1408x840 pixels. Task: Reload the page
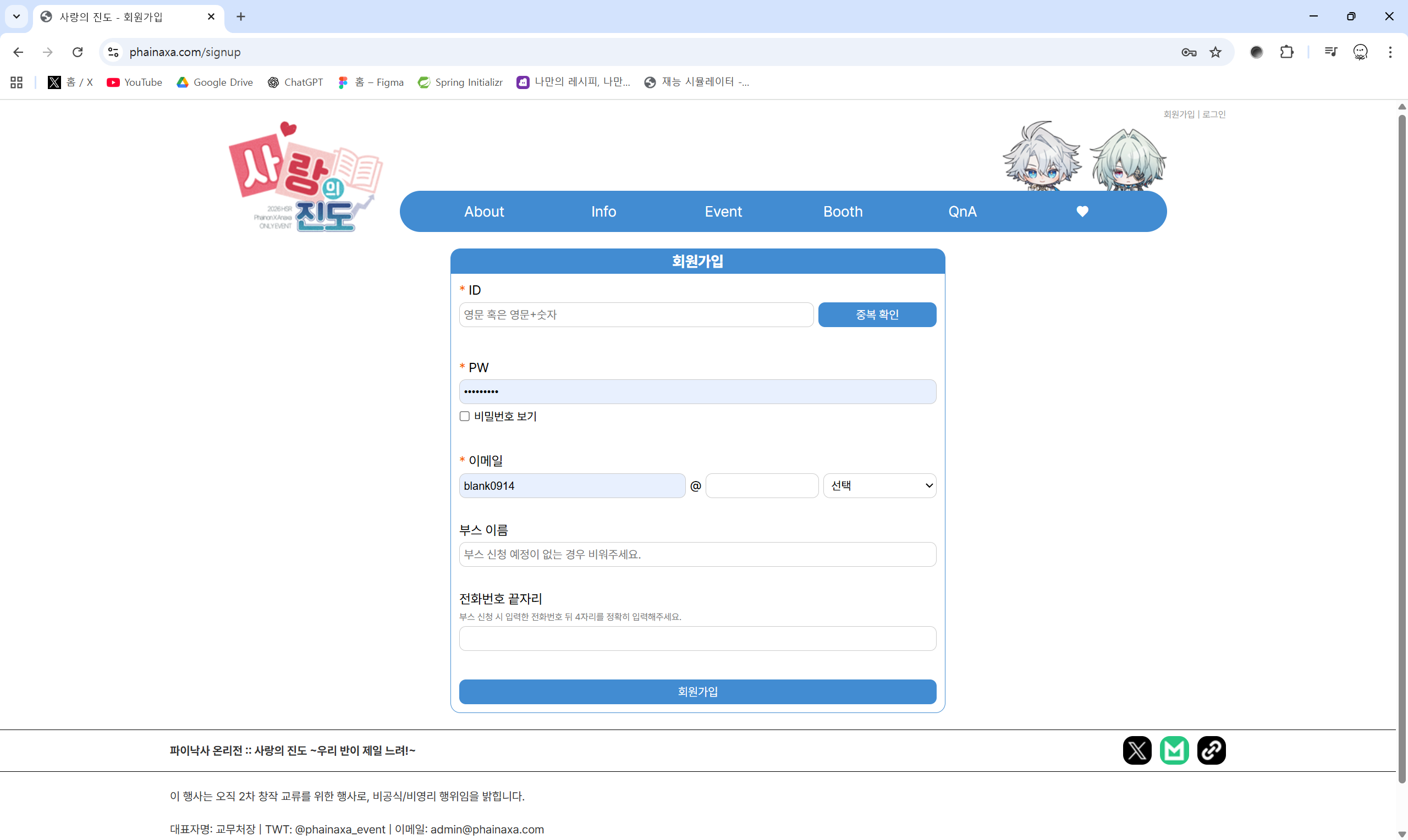[78, 52]
